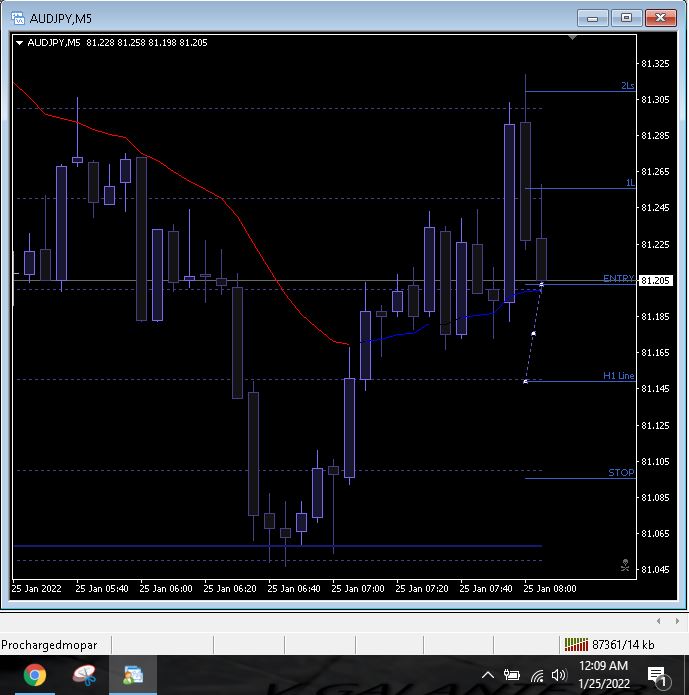Screen dimensions: 689x695
Task: Click the skull icon in the chart corner
Action: tap(625, 565)
